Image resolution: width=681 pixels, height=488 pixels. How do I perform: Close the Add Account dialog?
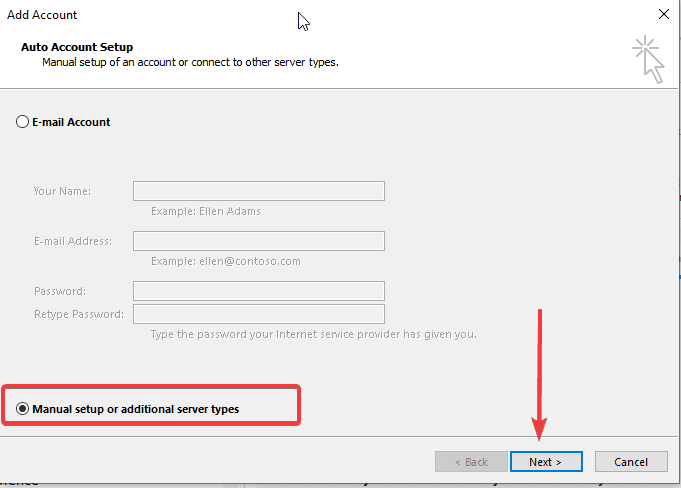(663, 15)
